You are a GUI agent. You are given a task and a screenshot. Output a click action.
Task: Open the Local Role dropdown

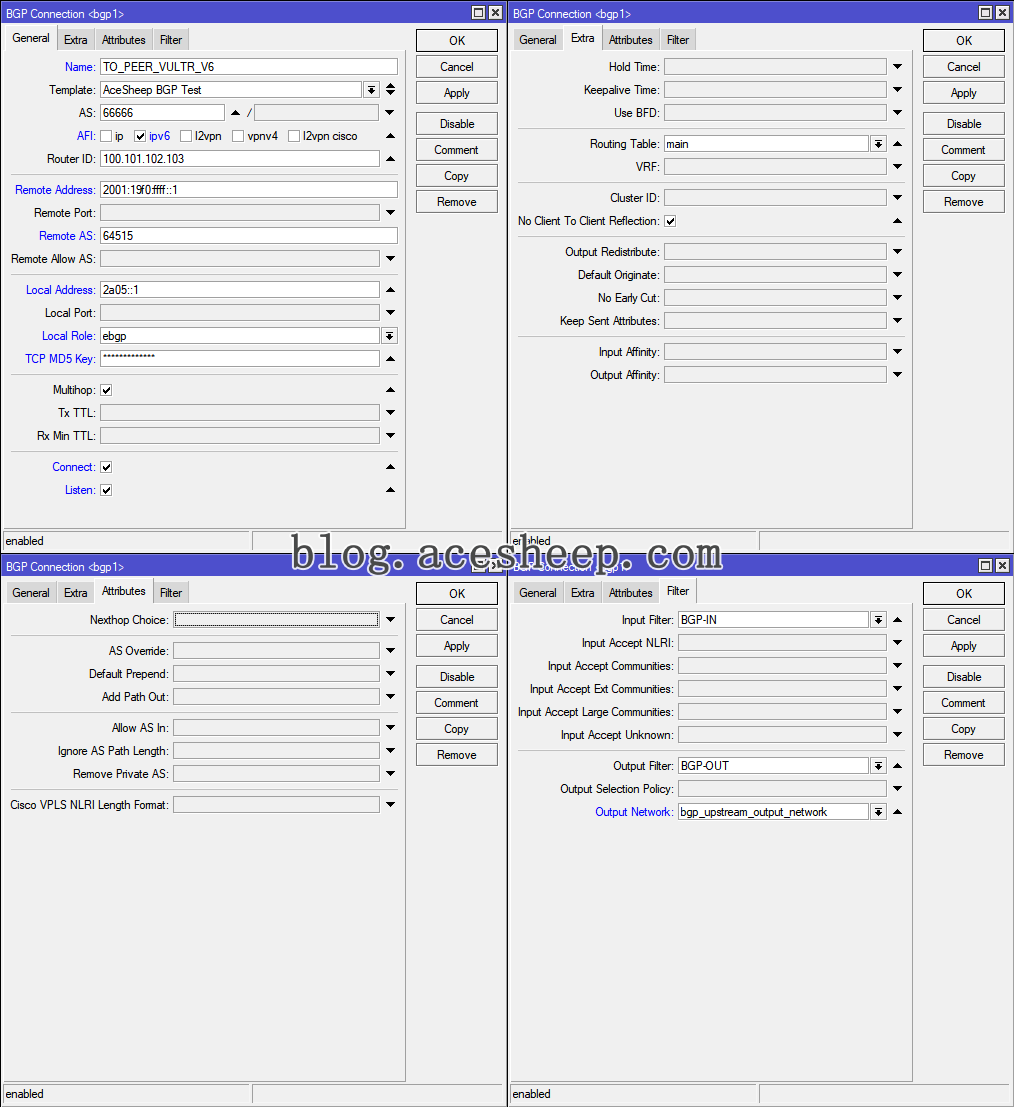(389, 336)
